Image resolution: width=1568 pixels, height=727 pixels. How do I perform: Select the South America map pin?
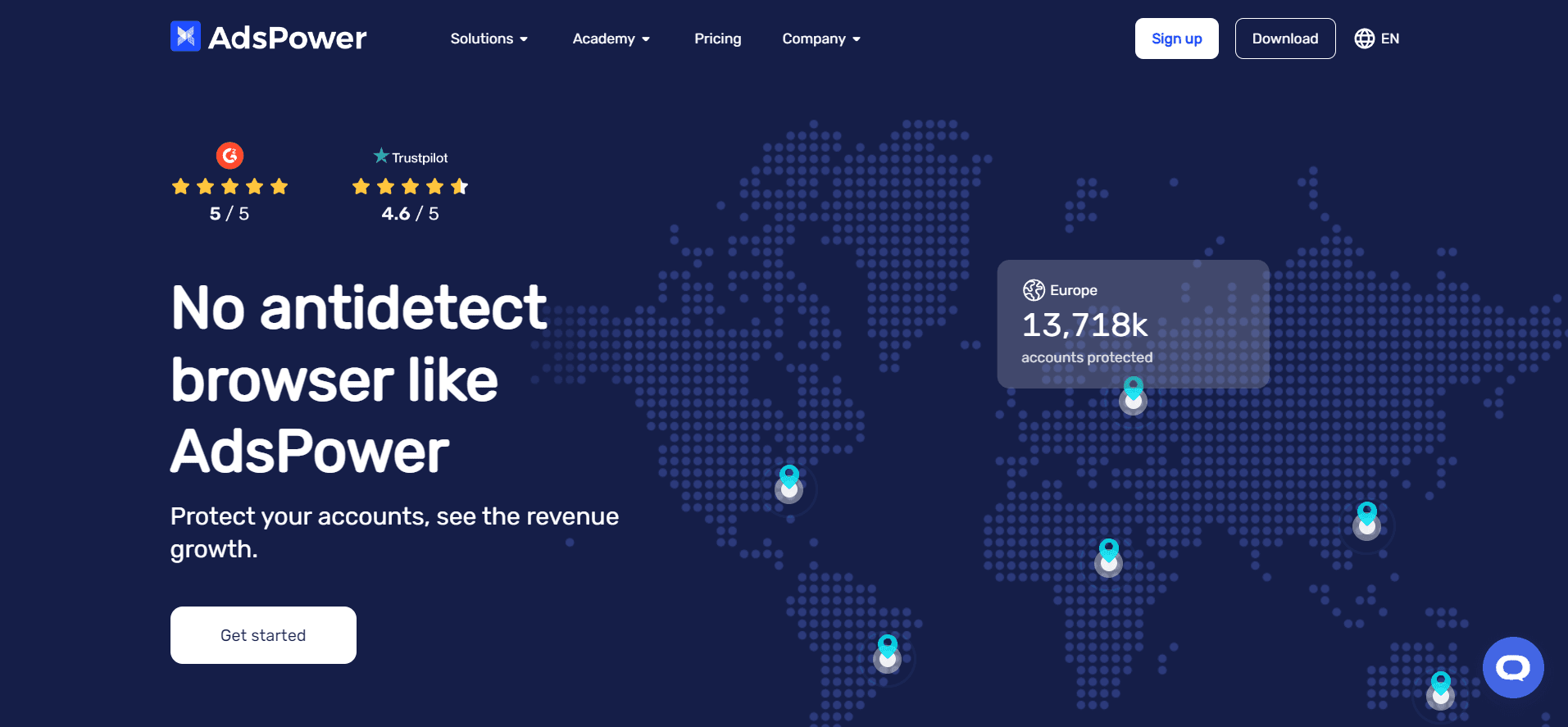click(888, 654)
